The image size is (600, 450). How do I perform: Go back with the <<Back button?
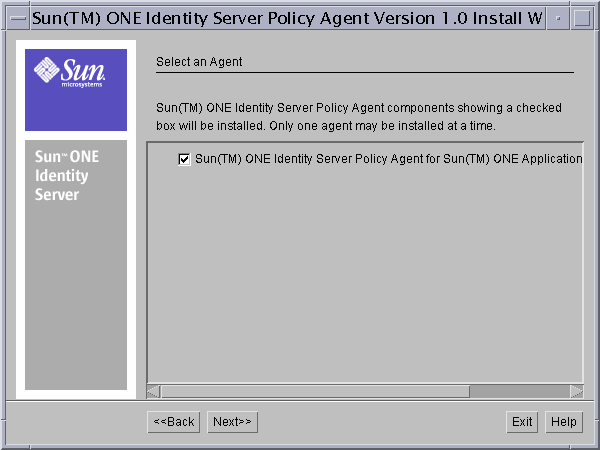point(174,422)
